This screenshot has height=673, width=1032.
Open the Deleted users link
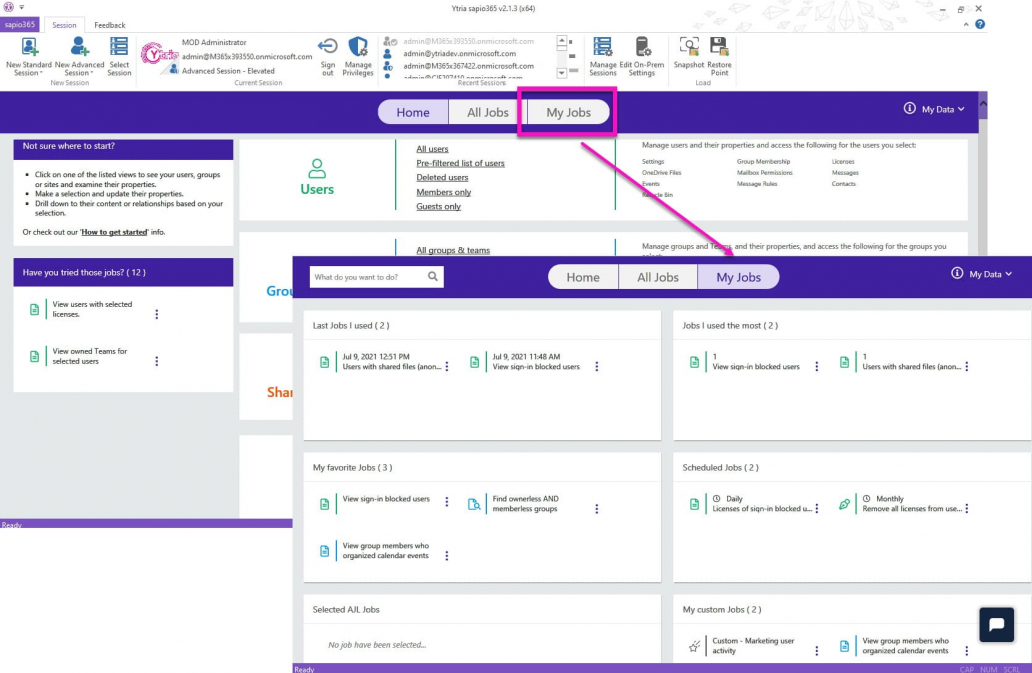point(442,178)
